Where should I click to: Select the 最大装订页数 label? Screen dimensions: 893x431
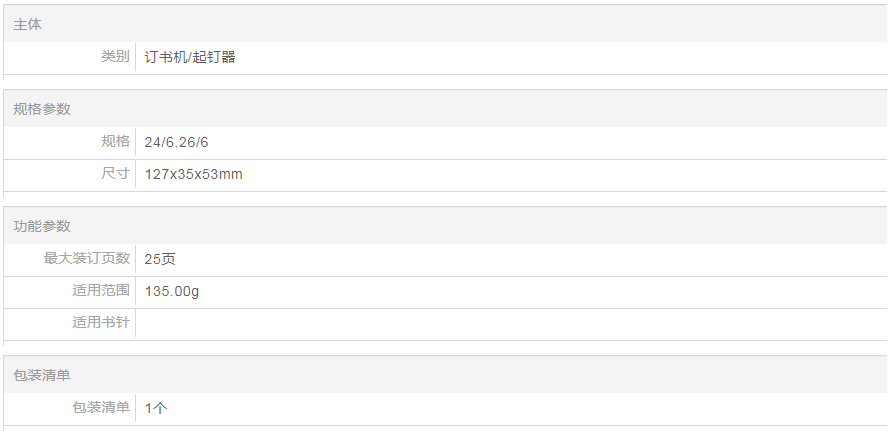87,259
